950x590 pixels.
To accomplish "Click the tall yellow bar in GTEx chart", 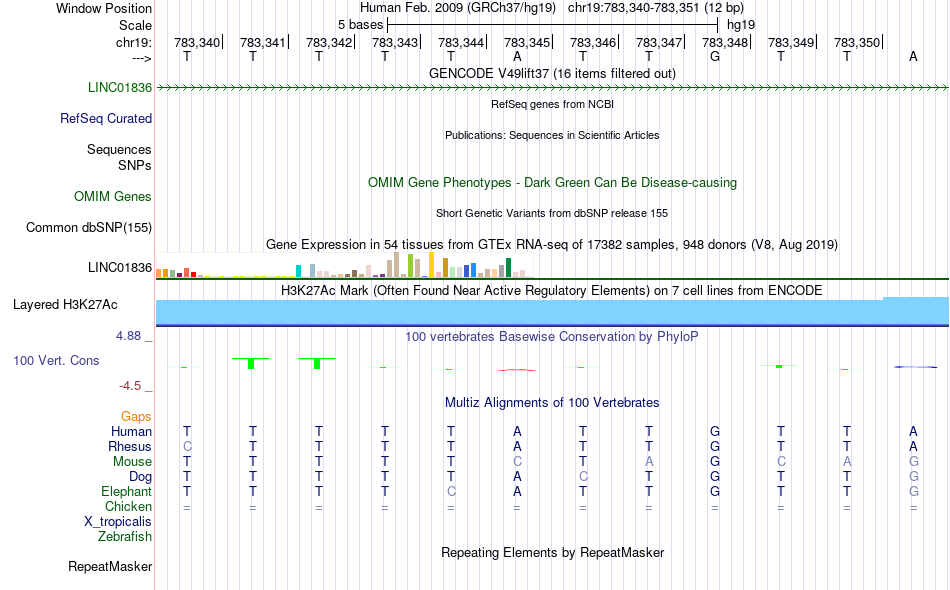I will coord(431,265).
